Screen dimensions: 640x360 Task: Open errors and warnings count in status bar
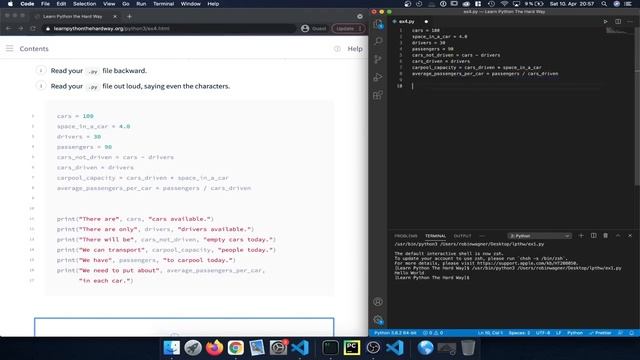[433, 333]
